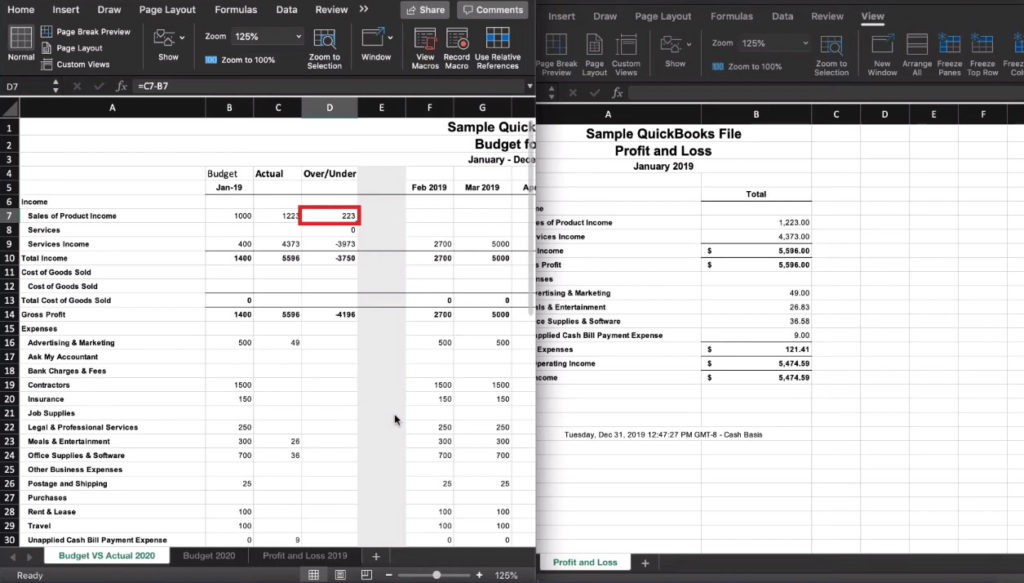Open the Budget 2020 sheet tab
1024x583 pixels.
point(210,555)
